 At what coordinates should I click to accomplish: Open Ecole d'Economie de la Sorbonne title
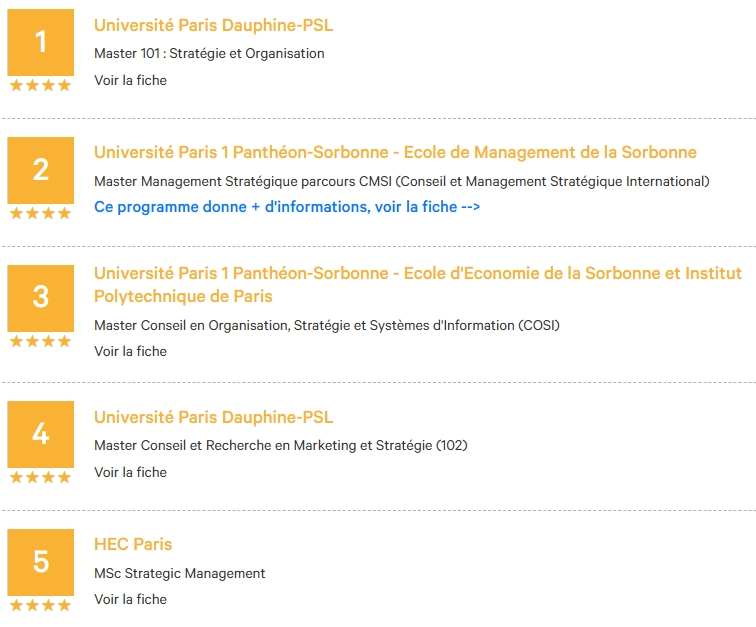point(418,285)
